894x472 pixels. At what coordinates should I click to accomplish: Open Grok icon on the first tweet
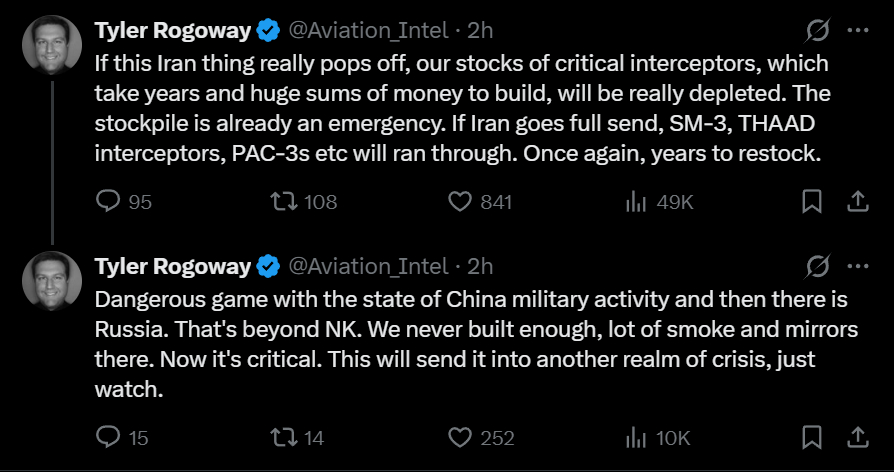[x=817, y=31]
